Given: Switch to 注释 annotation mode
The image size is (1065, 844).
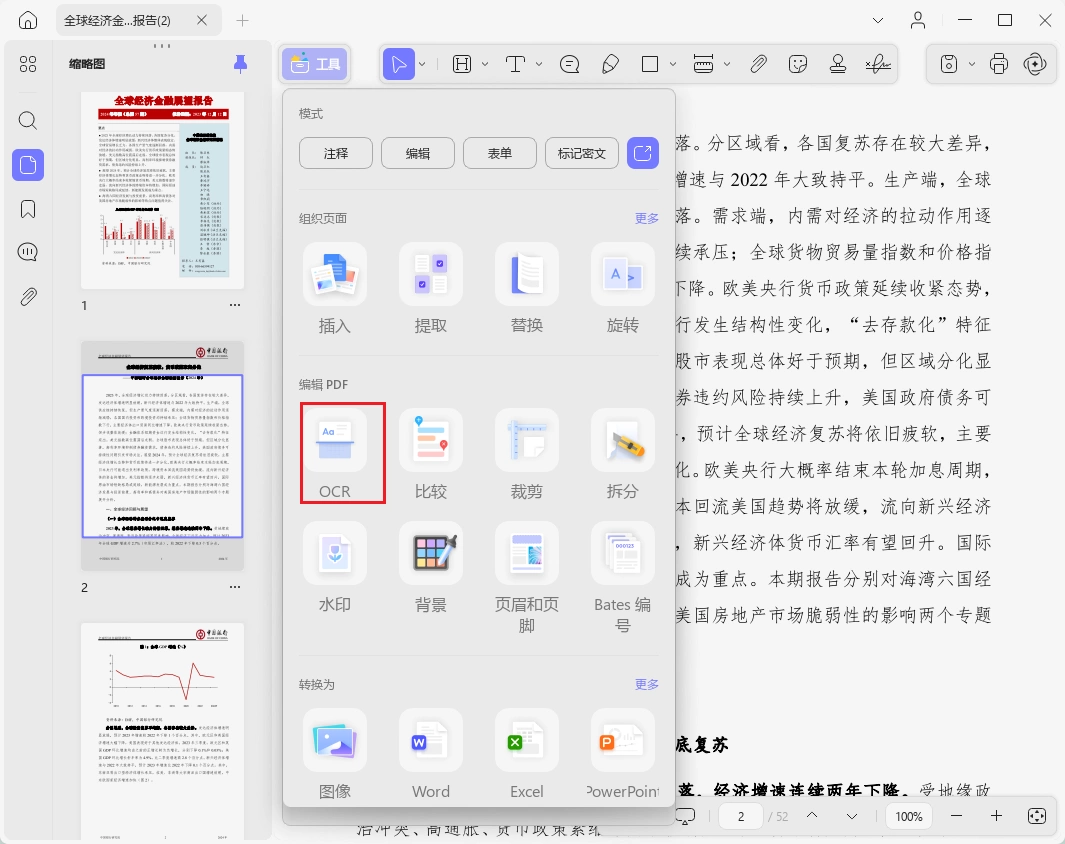Looking at the screenshot, I should [336, 153].
